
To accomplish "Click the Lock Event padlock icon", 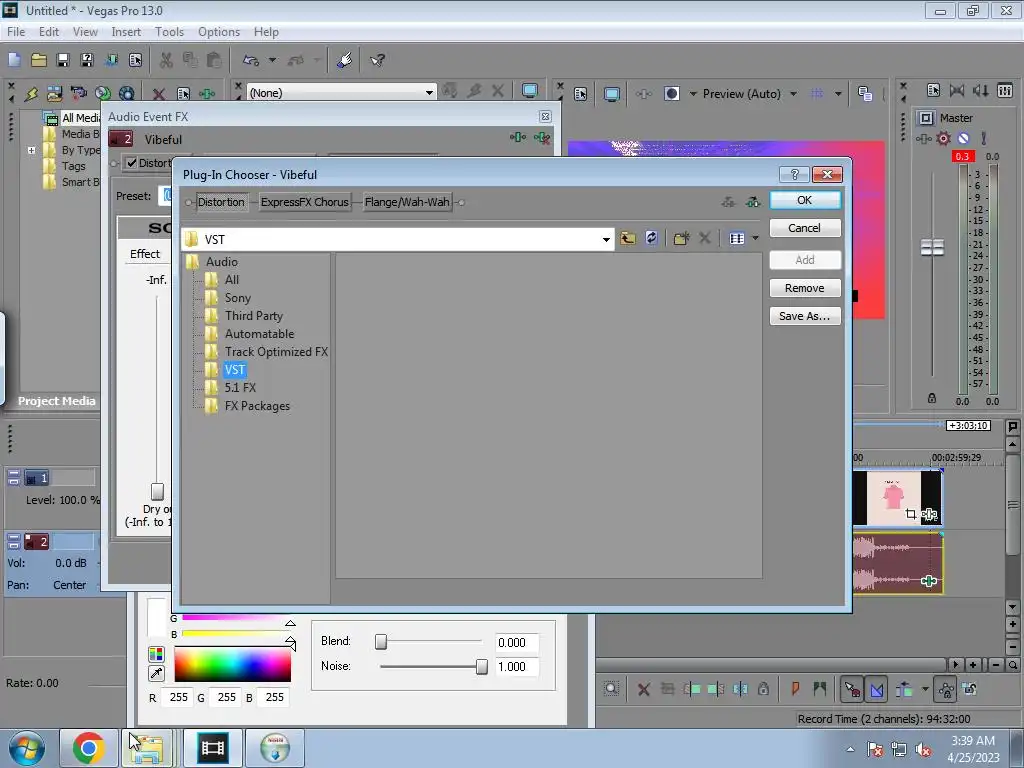I will tap(763, 688).
